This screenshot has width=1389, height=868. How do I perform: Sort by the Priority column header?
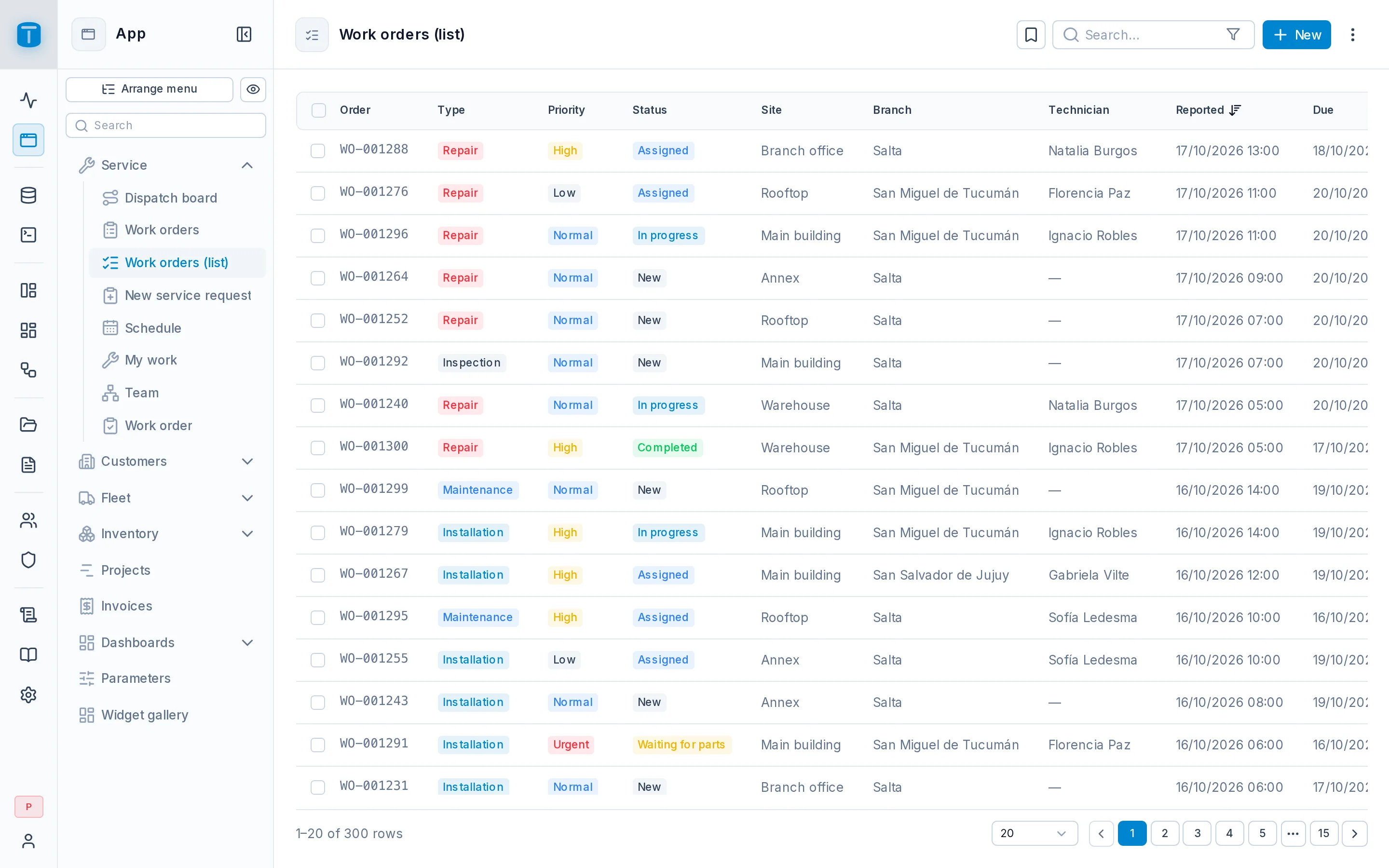pos(566,109)
